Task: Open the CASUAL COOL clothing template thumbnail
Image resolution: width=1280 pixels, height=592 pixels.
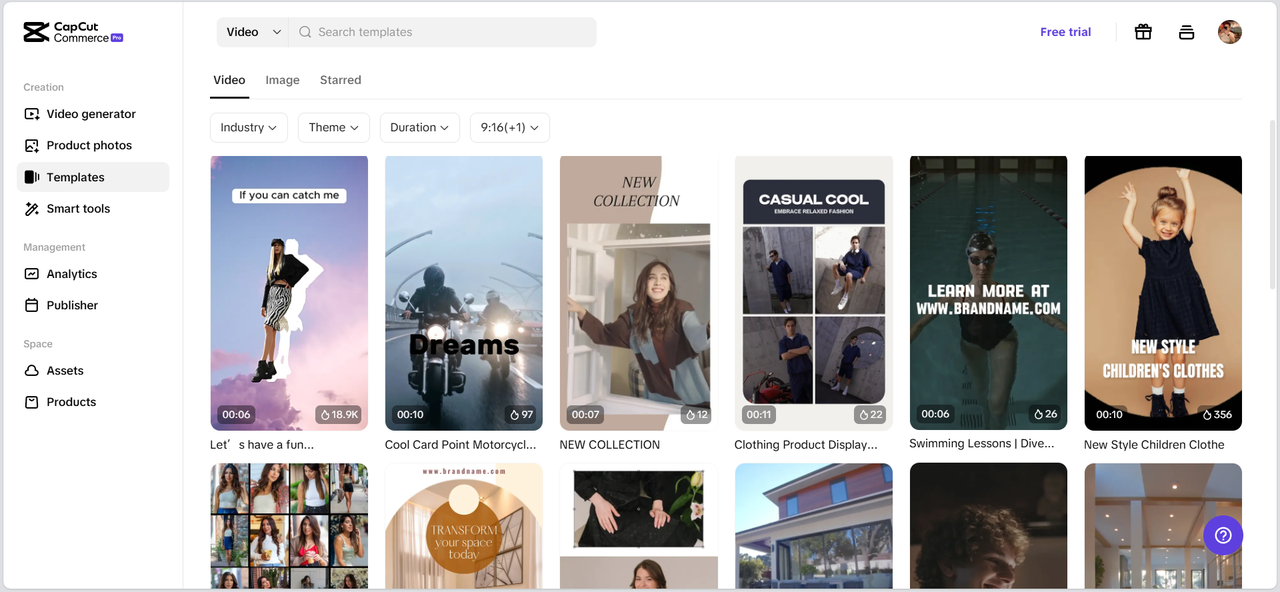Action: (x=813, y=293)
